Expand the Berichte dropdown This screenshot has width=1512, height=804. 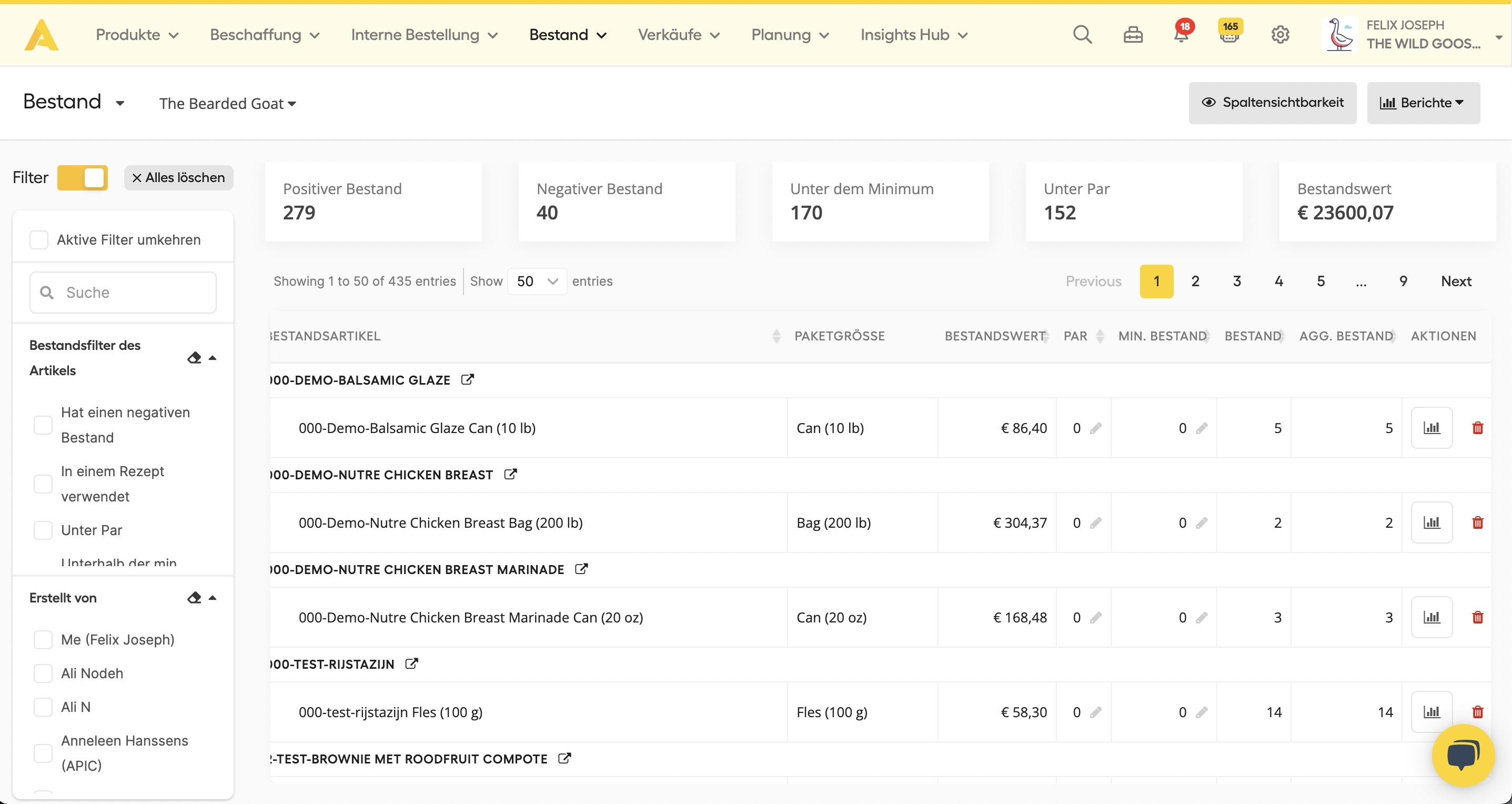[1423, 103]
